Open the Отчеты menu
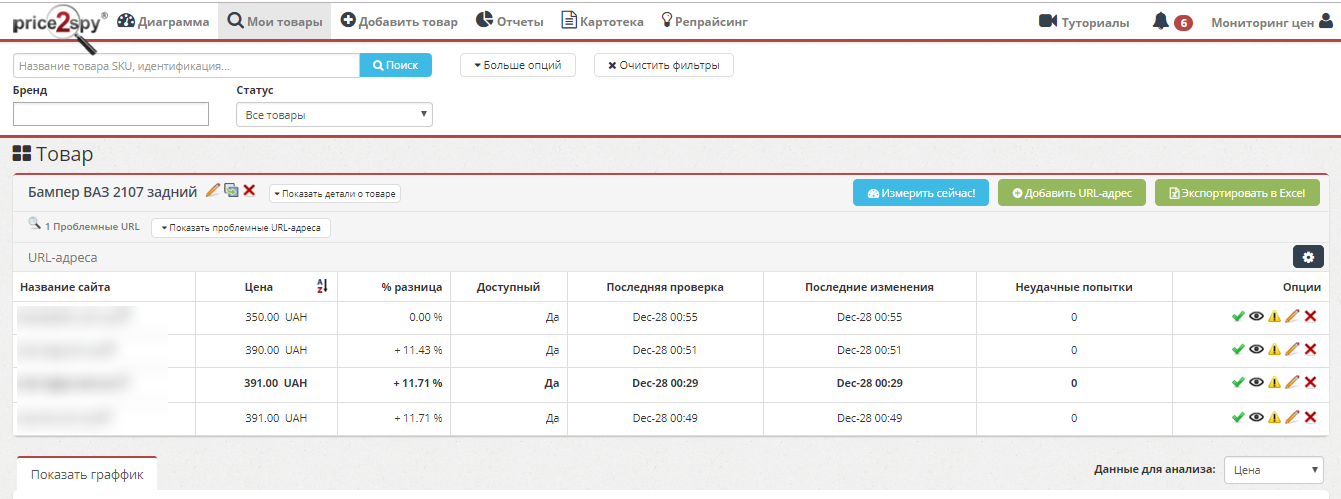 coord(510,21)
